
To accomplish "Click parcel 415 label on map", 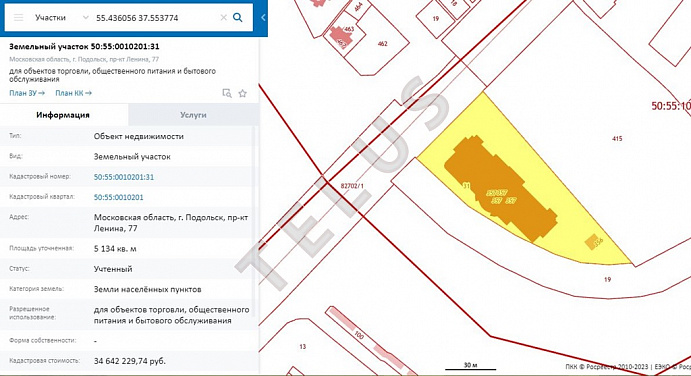I will 617,138.
